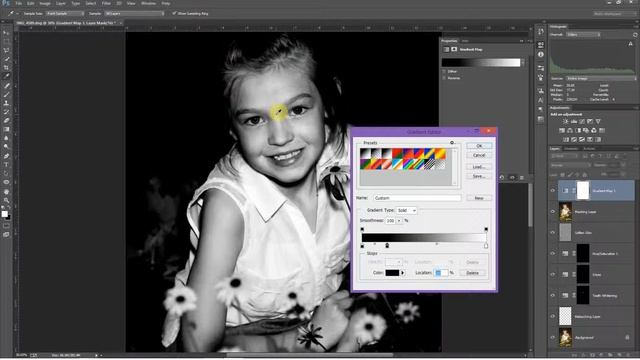Select the Spot Healing Brush tool
640x360 pixels.
point(6,86)
